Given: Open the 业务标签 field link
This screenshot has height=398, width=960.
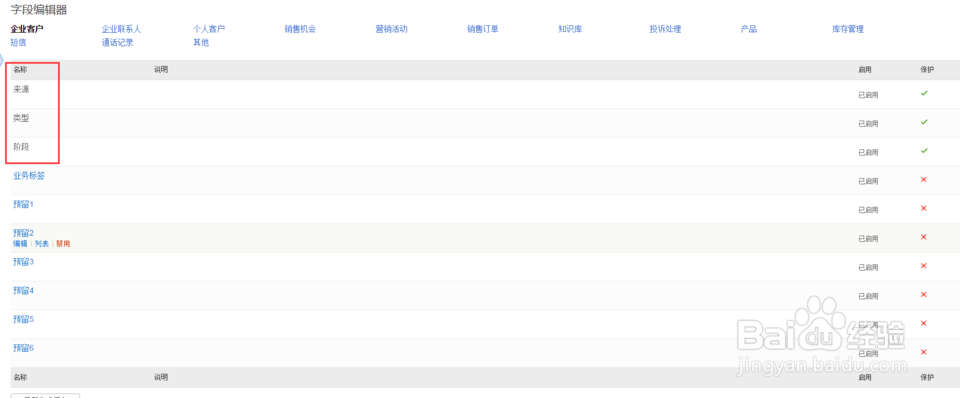Looking at the screenshot, I should pos(29,176).
